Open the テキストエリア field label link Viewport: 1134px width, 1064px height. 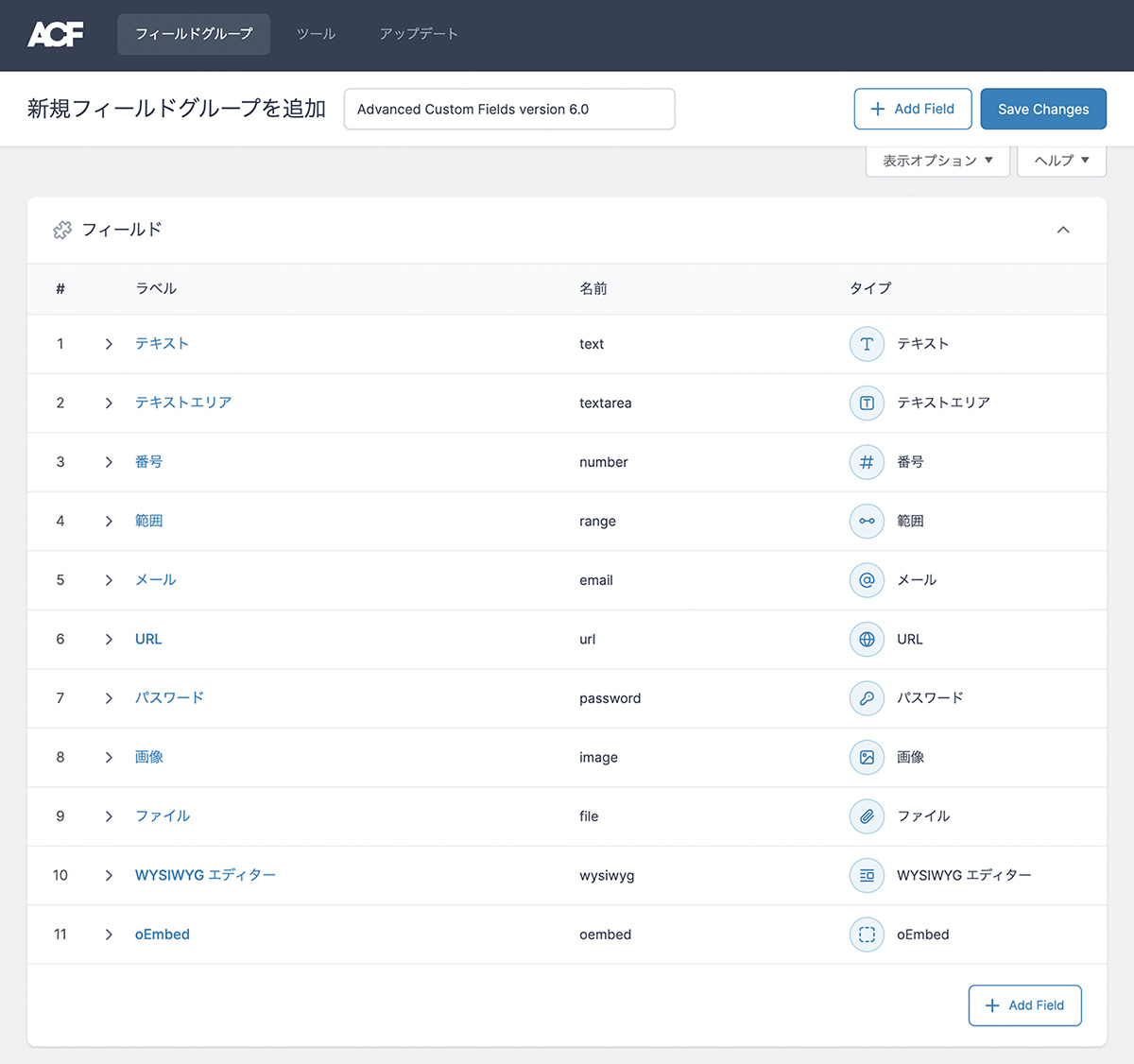(183, 403)
